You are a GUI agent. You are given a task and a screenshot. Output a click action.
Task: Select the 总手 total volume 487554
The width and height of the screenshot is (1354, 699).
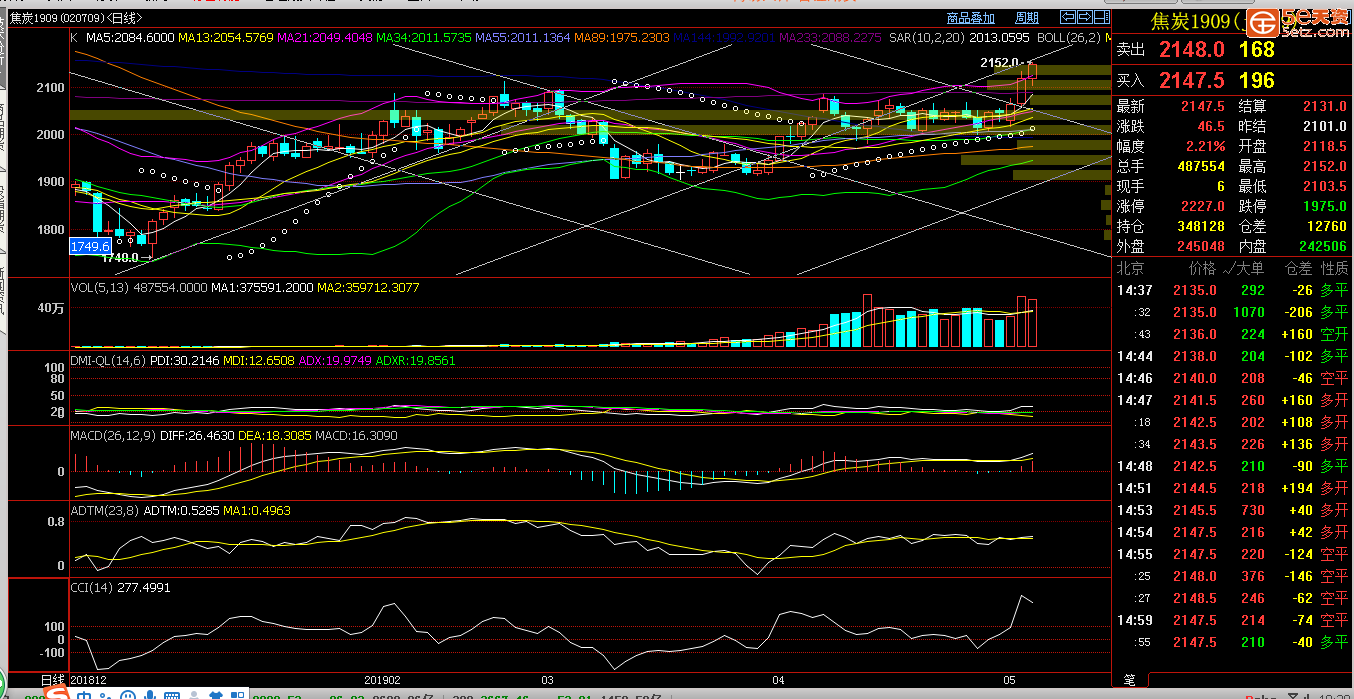point(1199,166)
